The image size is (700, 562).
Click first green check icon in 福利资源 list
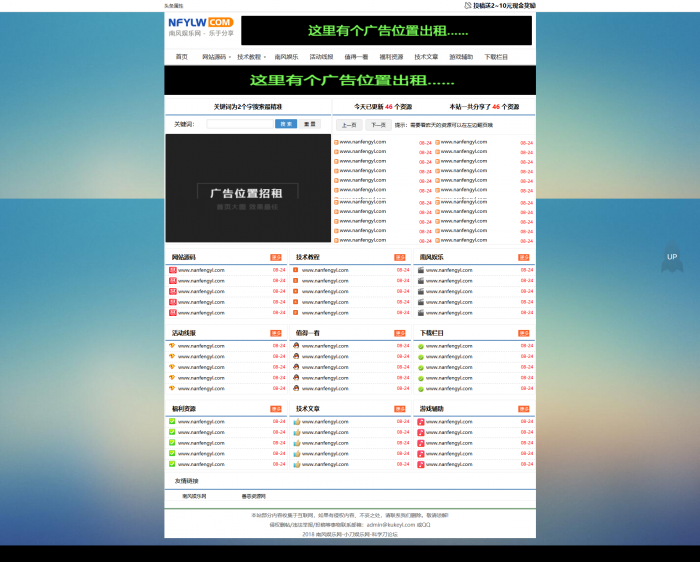pos(172,422)
